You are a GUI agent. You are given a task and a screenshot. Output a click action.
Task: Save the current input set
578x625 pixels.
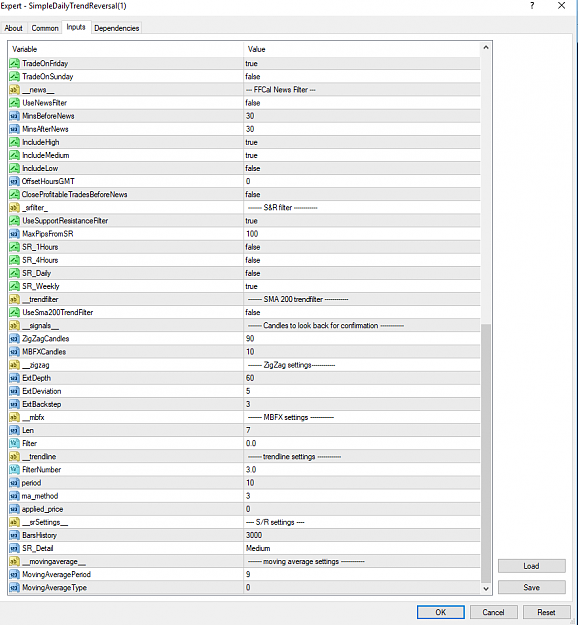click(531, 588)
